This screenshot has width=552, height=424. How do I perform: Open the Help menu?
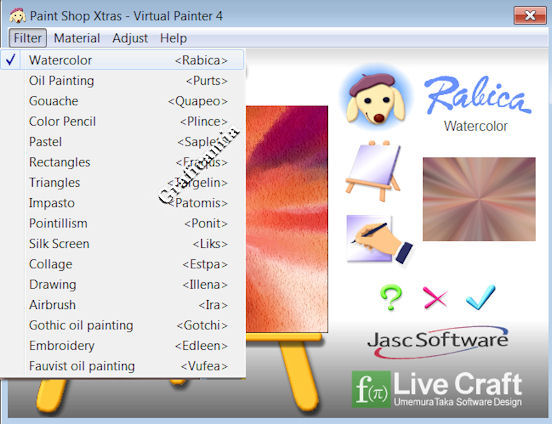tap(173, 38)
